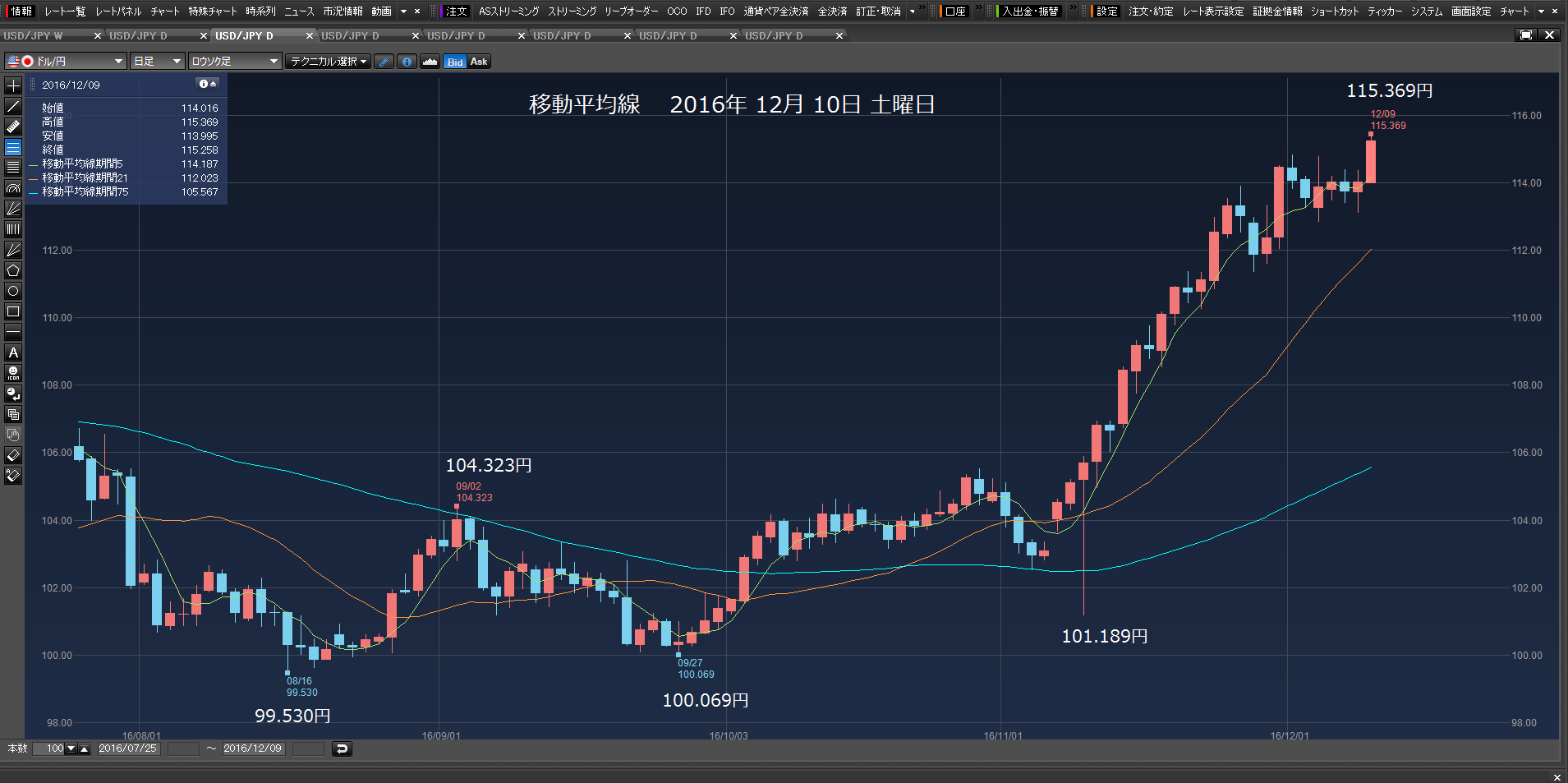Open the 日足 timeframe dropdown
The image size is (1568, 783).
coord(157,62)
